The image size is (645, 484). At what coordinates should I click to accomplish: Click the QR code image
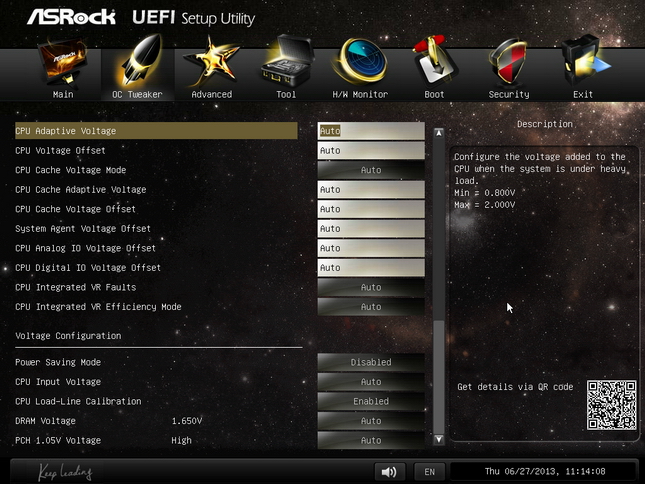pos(612,405)
